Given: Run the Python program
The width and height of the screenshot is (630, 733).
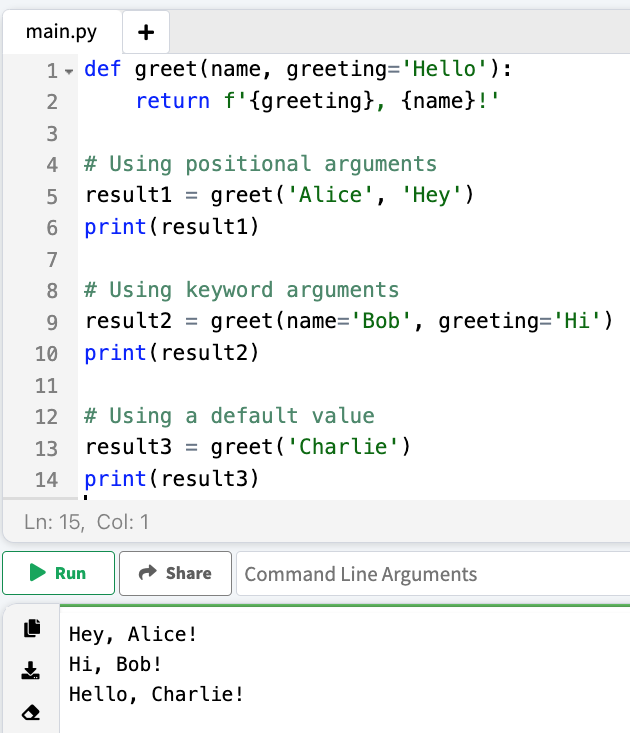Looking at the screenshot, I should click(58, 573).
